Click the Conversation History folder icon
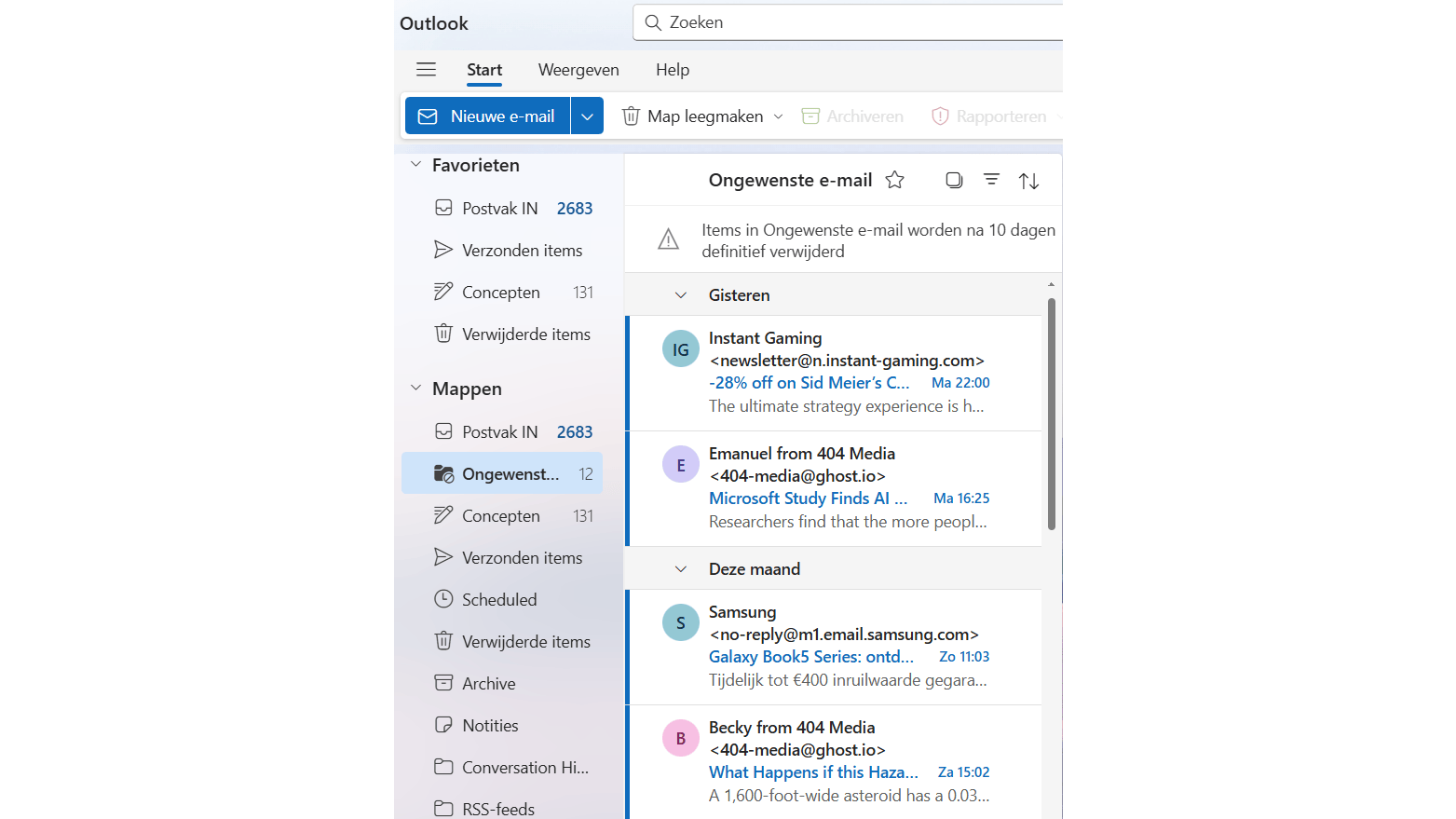The height and width of the screenshot is (819, 1456). pos(443,767)
